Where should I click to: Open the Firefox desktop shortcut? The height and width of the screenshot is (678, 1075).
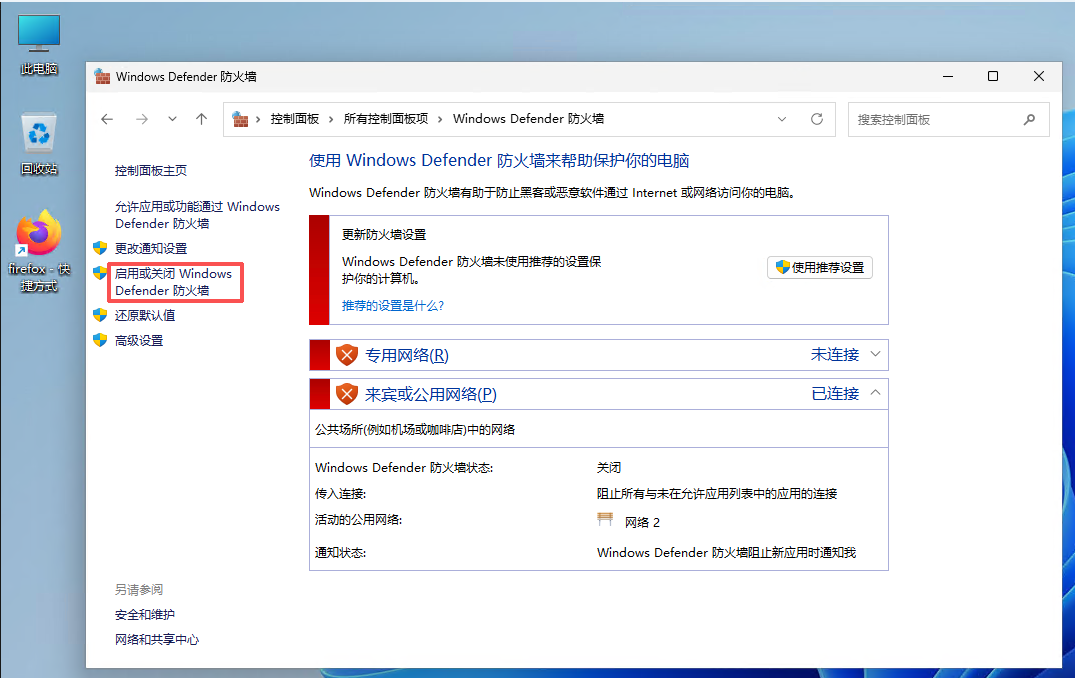coord(39,250)
